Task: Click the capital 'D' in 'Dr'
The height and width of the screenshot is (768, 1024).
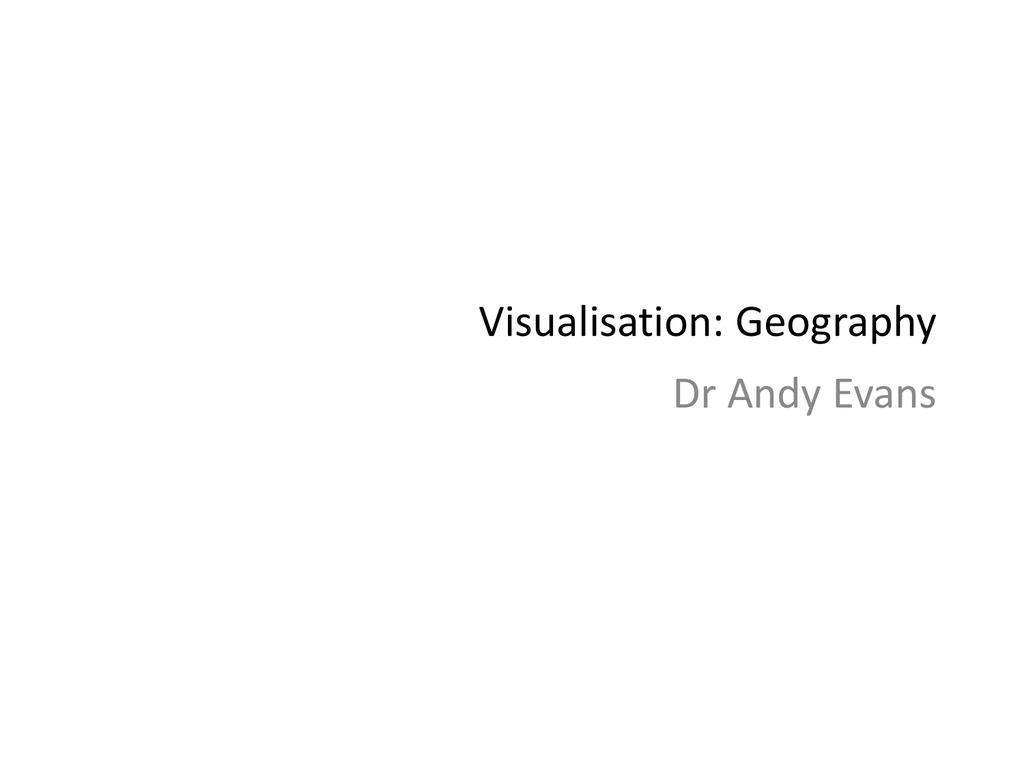Action: pyautogui.click(x=687, y=393)
